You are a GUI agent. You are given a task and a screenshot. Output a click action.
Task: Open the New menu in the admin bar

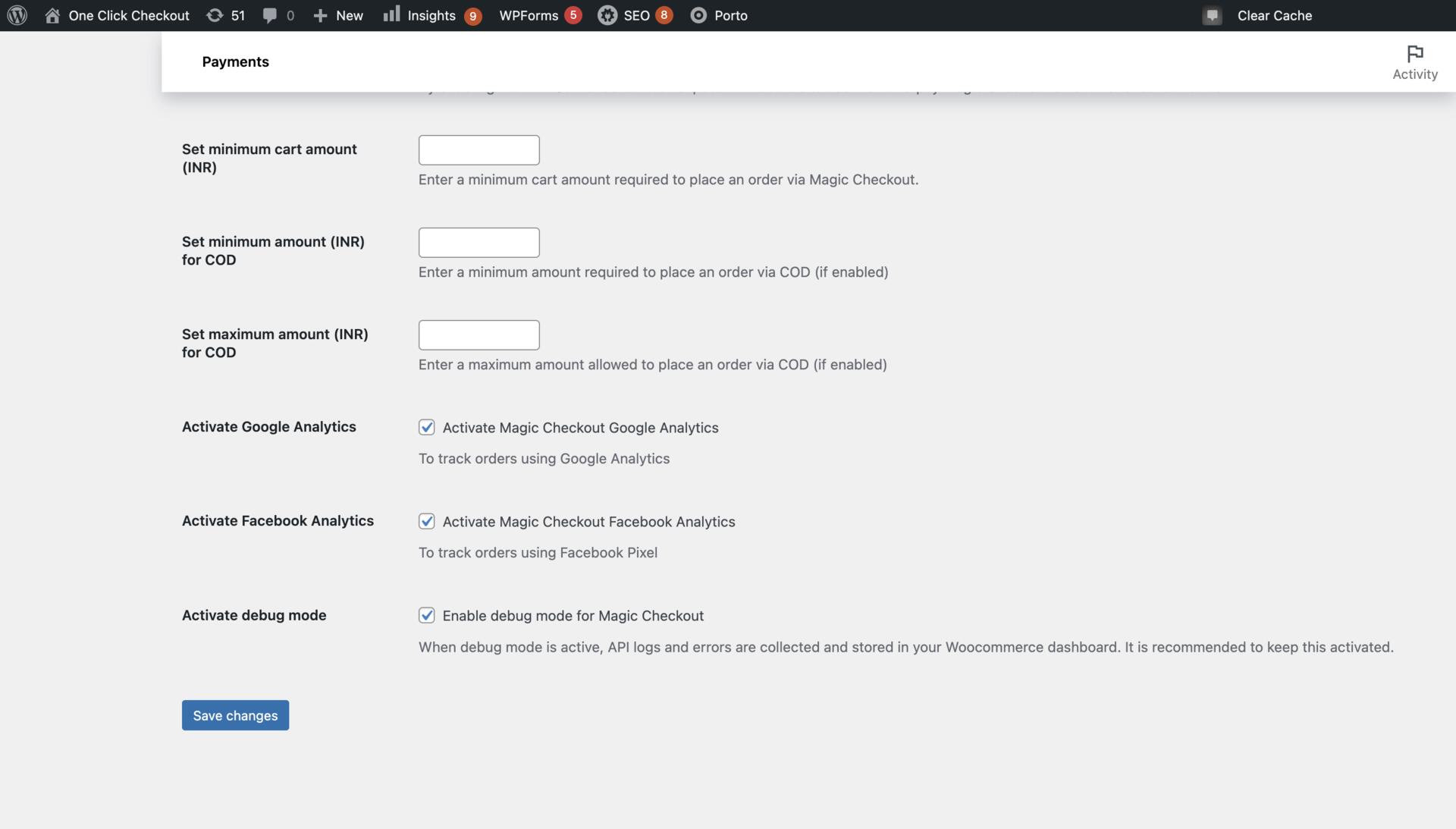pyautogui.click(x=337, y=15)
